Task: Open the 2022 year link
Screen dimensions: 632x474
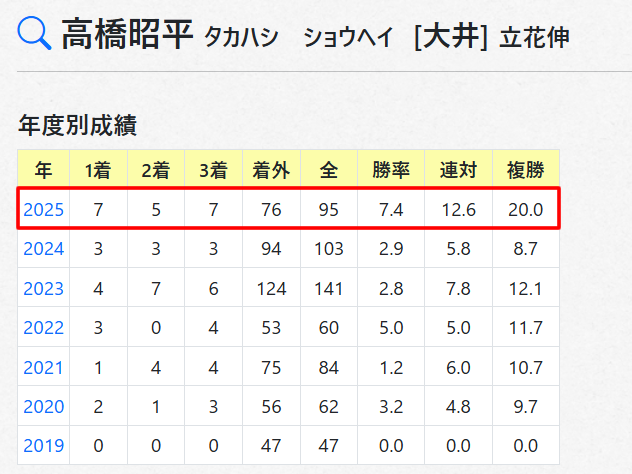Action: [x=44, y=327]
